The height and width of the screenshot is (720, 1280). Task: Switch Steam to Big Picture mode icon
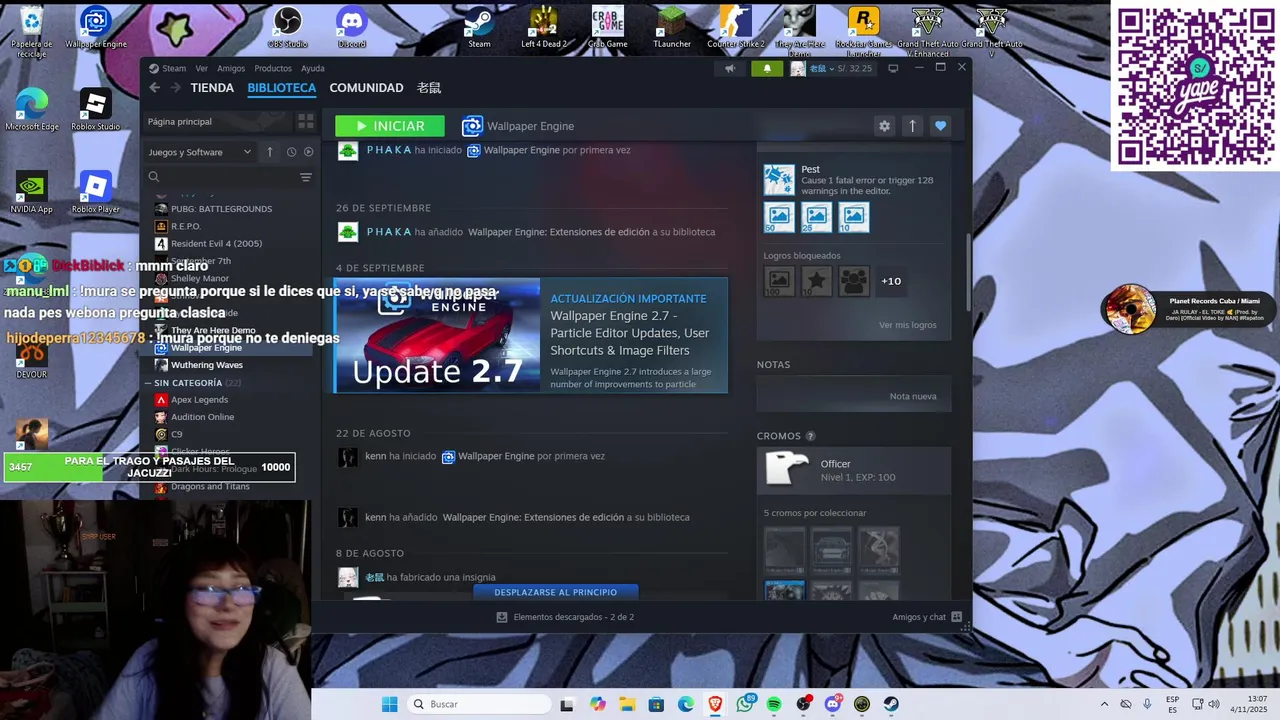click(893, 68)
